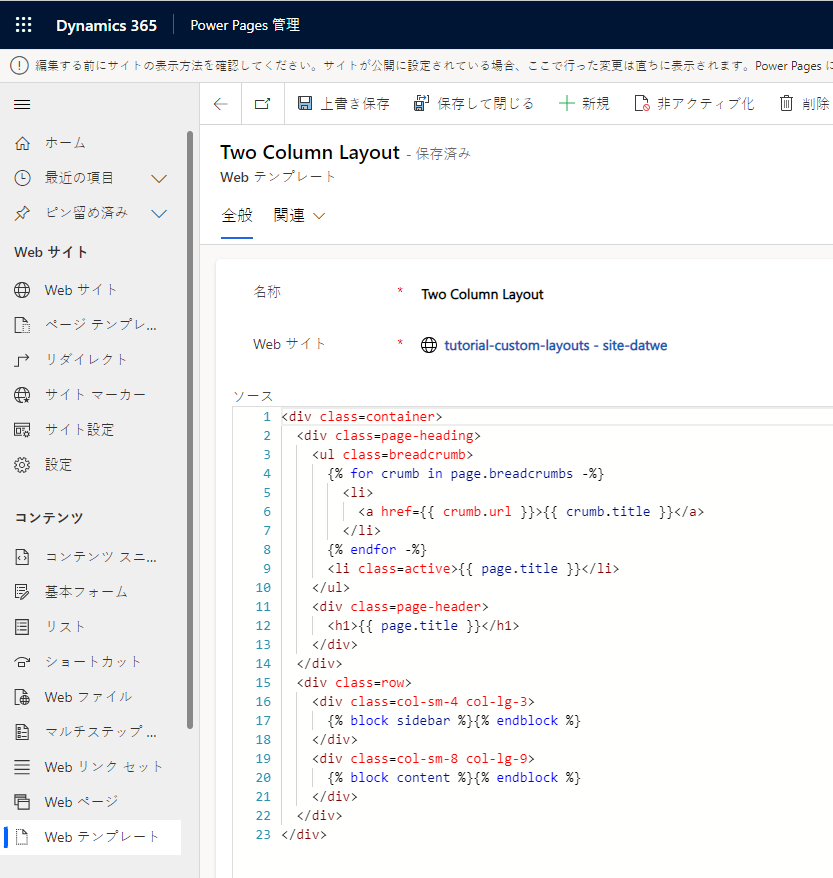833x878 pixels.
Task: Open the record in a new window
Action: point(262,103)
